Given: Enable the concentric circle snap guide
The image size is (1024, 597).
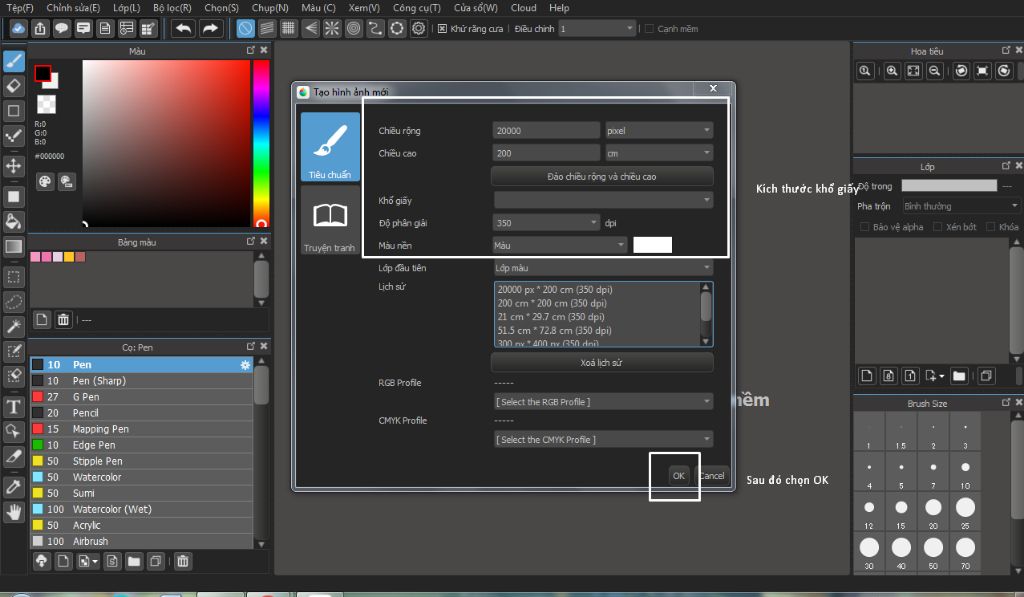Looking at the screenshot, I should coord(353,29).
